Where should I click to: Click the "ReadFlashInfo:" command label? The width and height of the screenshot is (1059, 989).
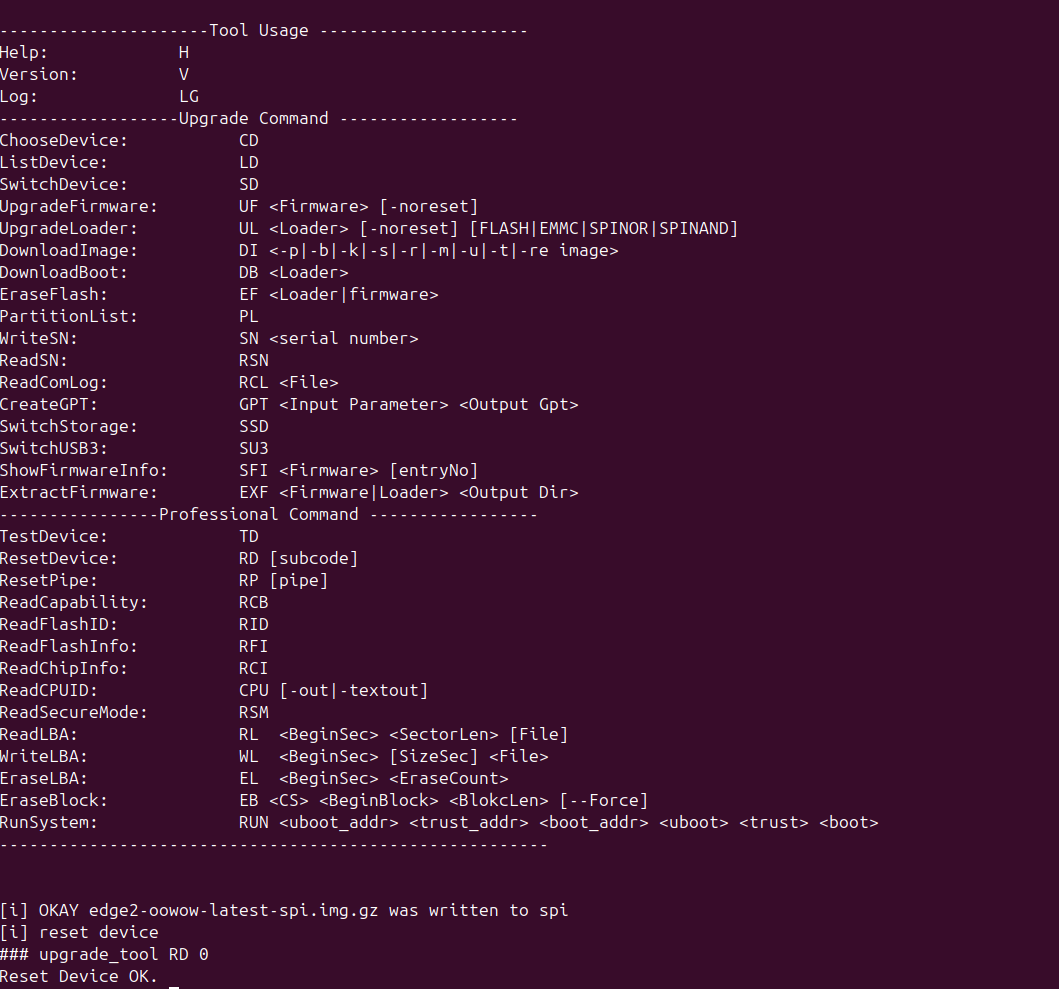tap(69, 646)
